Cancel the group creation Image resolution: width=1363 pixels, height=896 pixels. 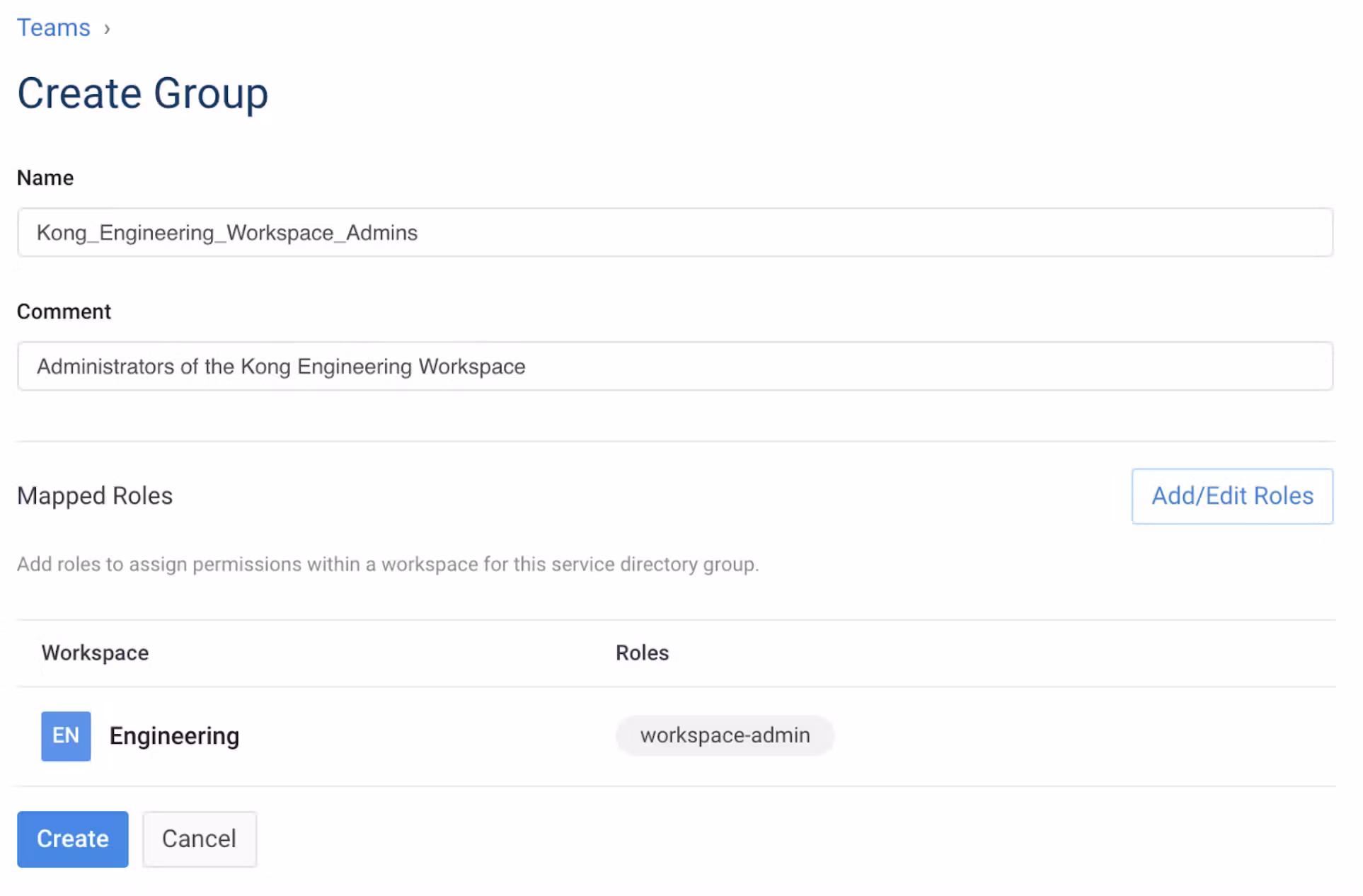point(199,838)
